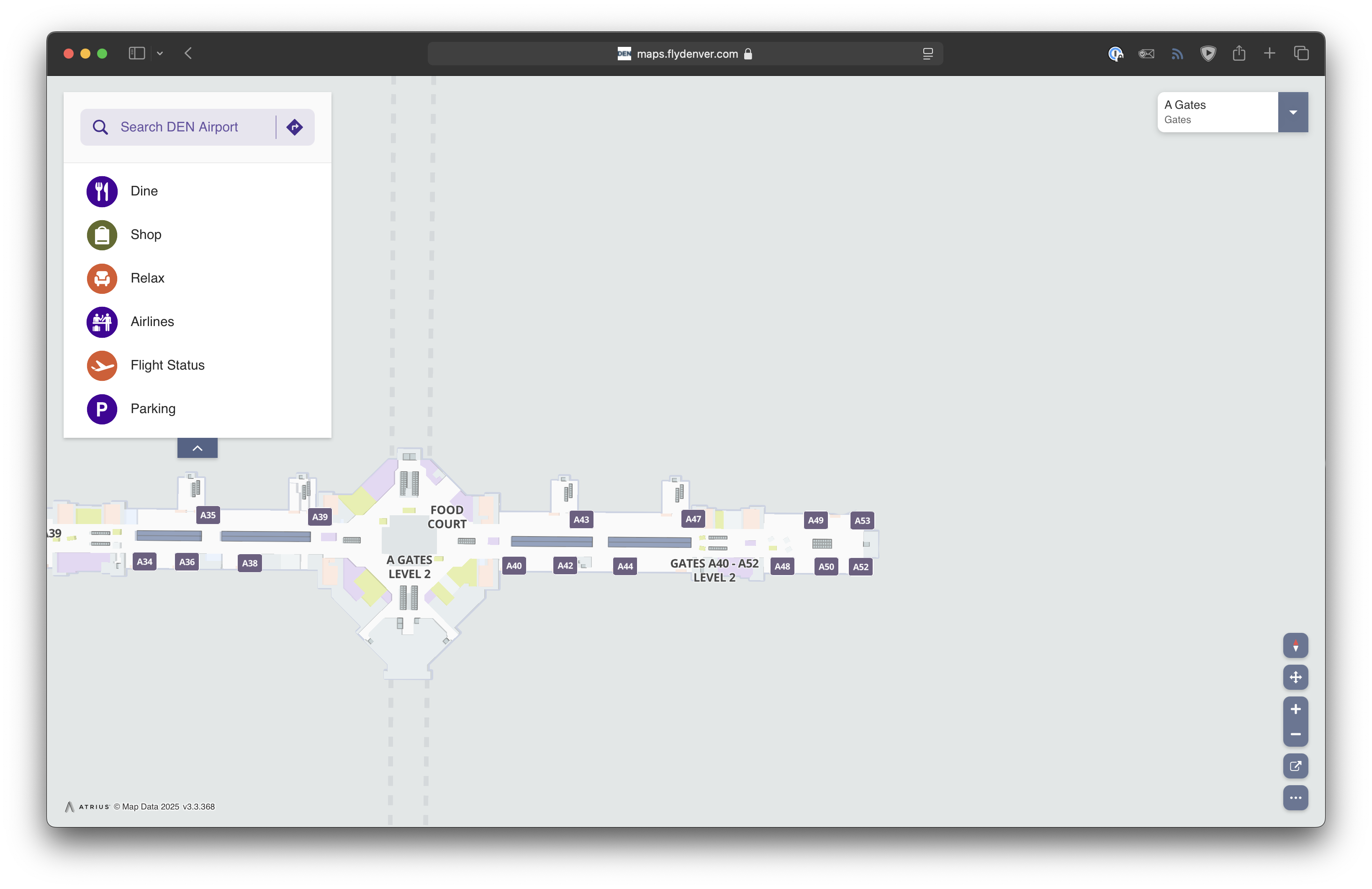This screenshot has width=1372, height=889.
Task: Select gate A43 marker on map
Action: [x=581, y=519]
